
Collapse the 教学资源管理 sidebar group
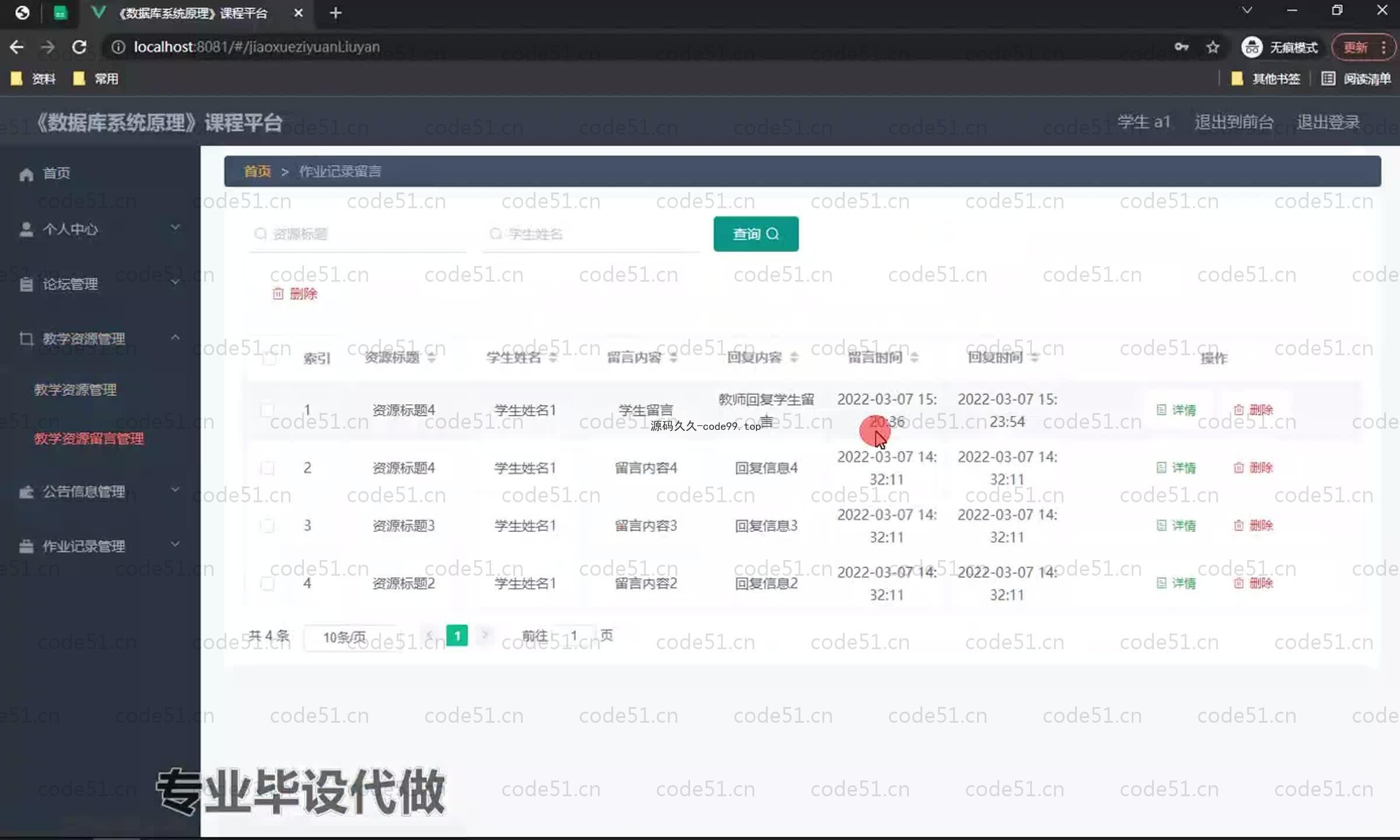click(99, 338)
